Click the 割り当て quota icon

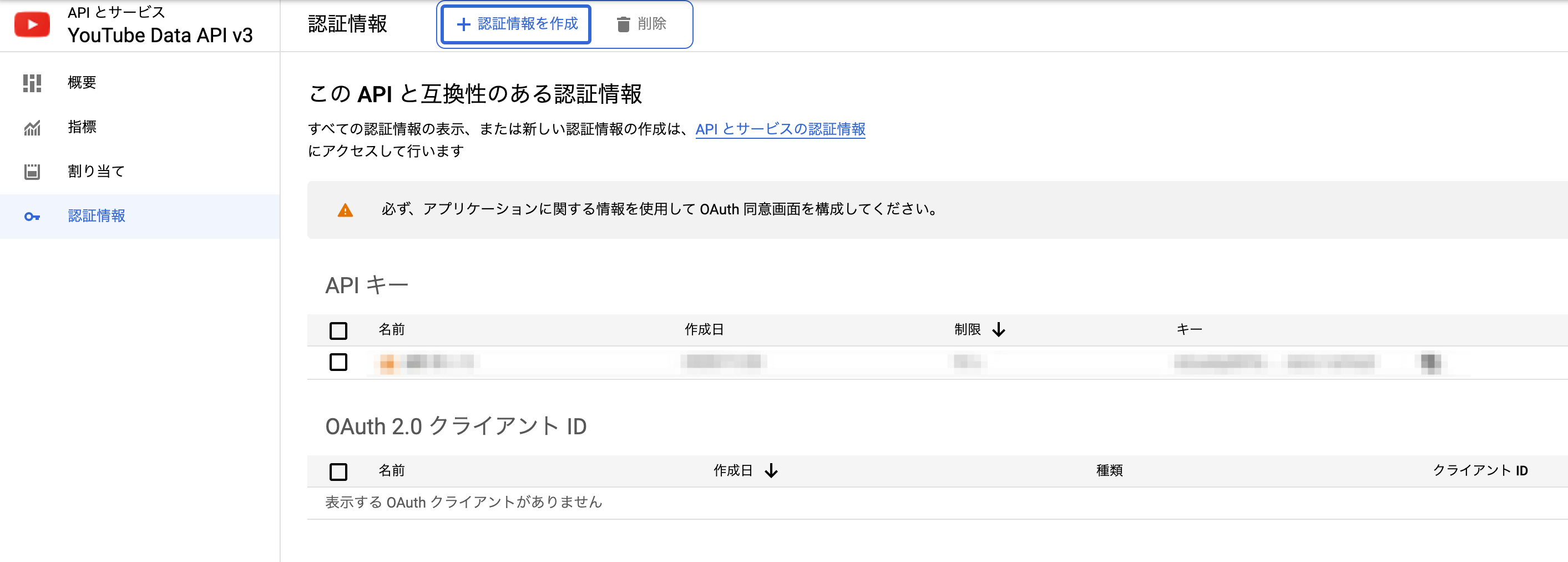[32, 172]
